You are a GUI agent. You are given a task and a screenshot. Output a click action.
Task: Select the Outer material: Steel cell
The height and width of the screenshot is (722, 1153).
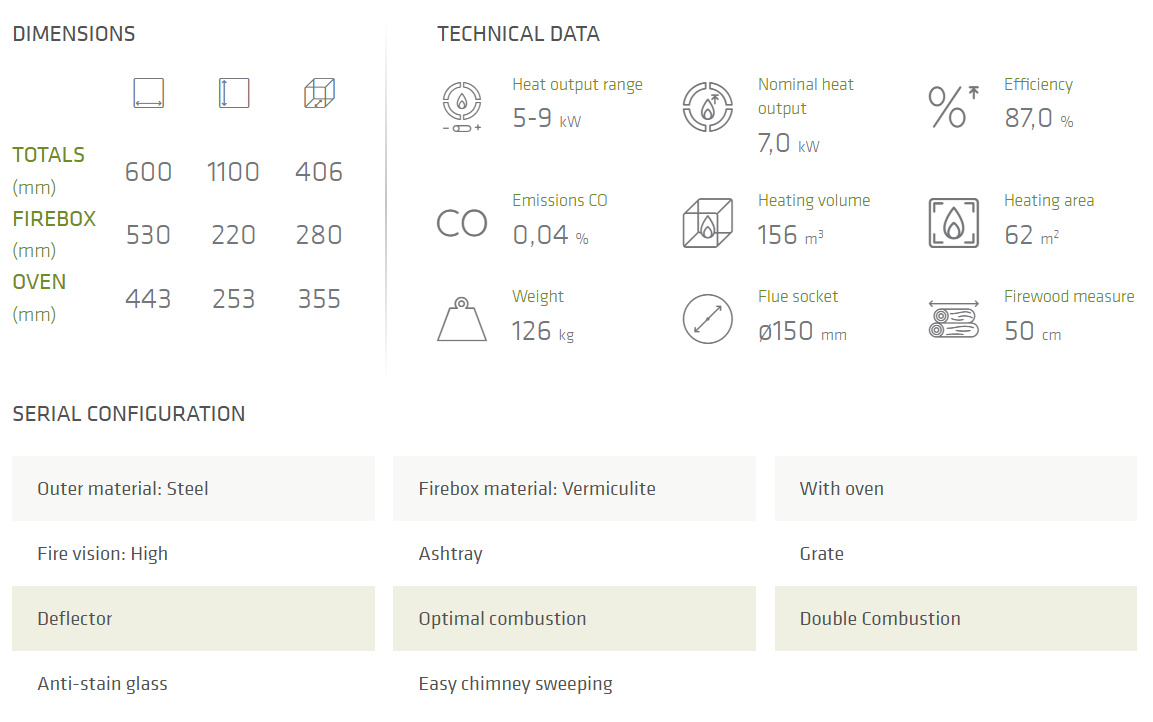pyautogui.click(x=193, y=489)
